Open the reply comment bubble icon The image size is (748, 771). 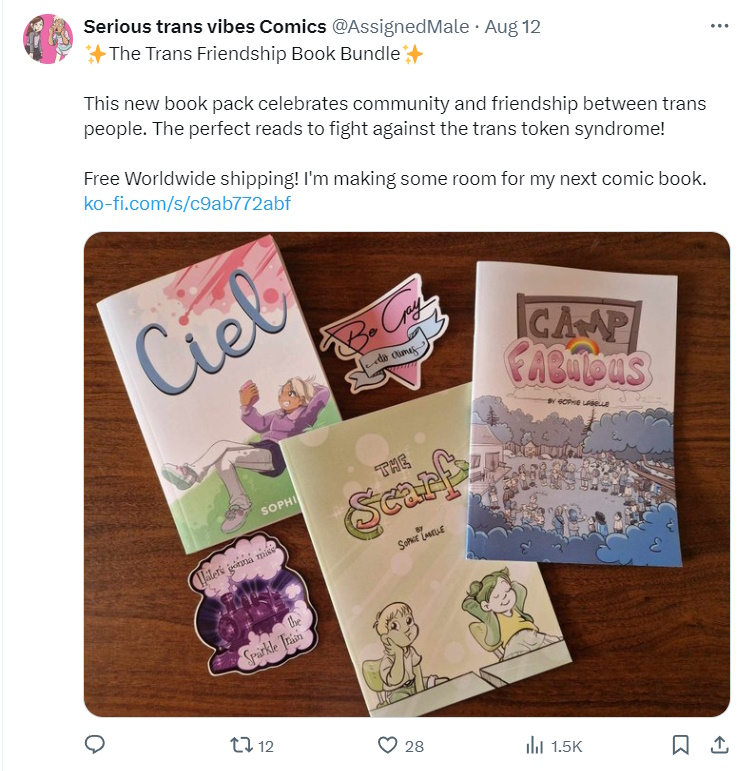[x=94, y=745]
